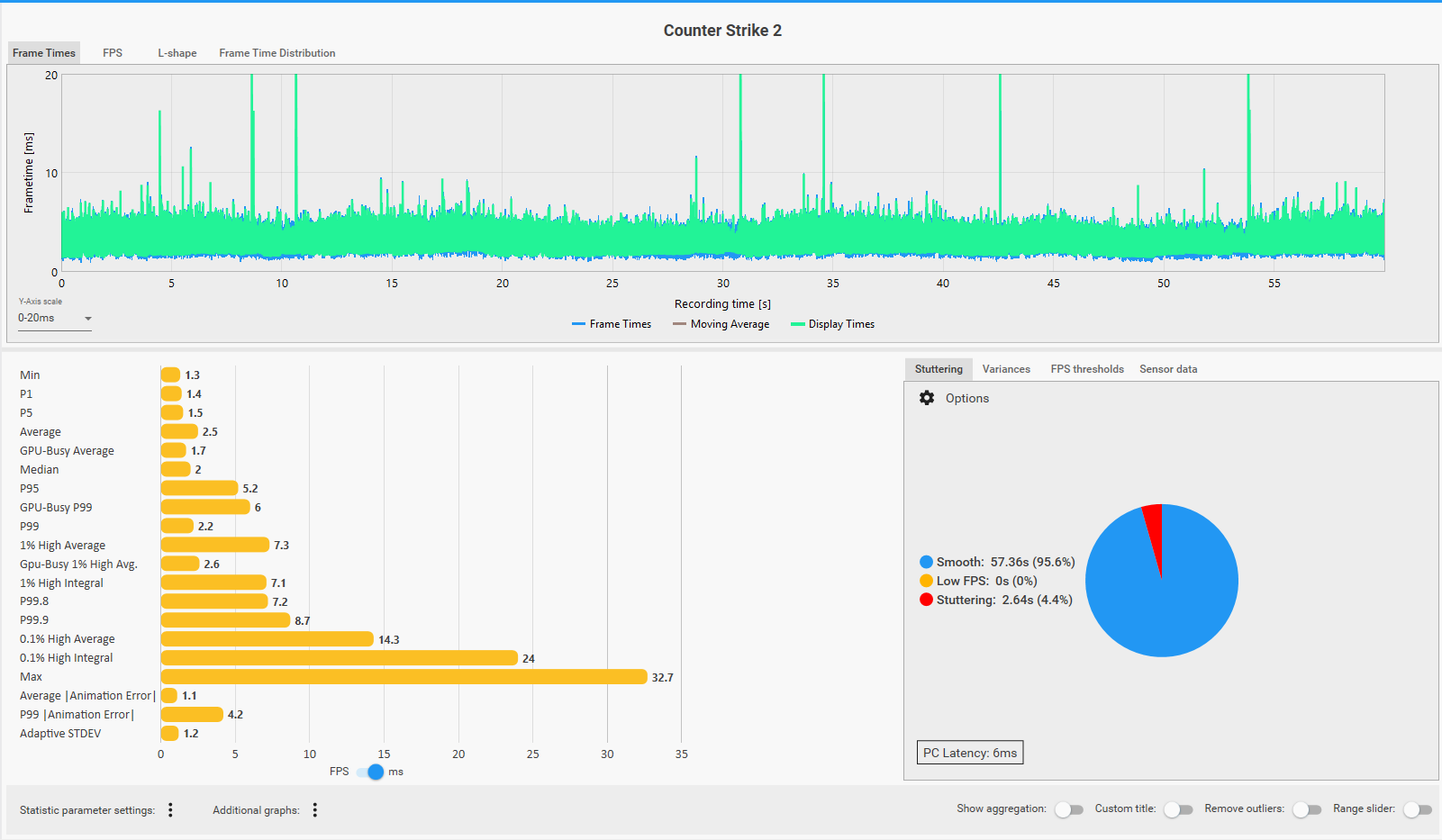This screenshot has width=1442, height=840.
Task: Click the red Stuttering legend dot
Action: [x=926, y=600]
